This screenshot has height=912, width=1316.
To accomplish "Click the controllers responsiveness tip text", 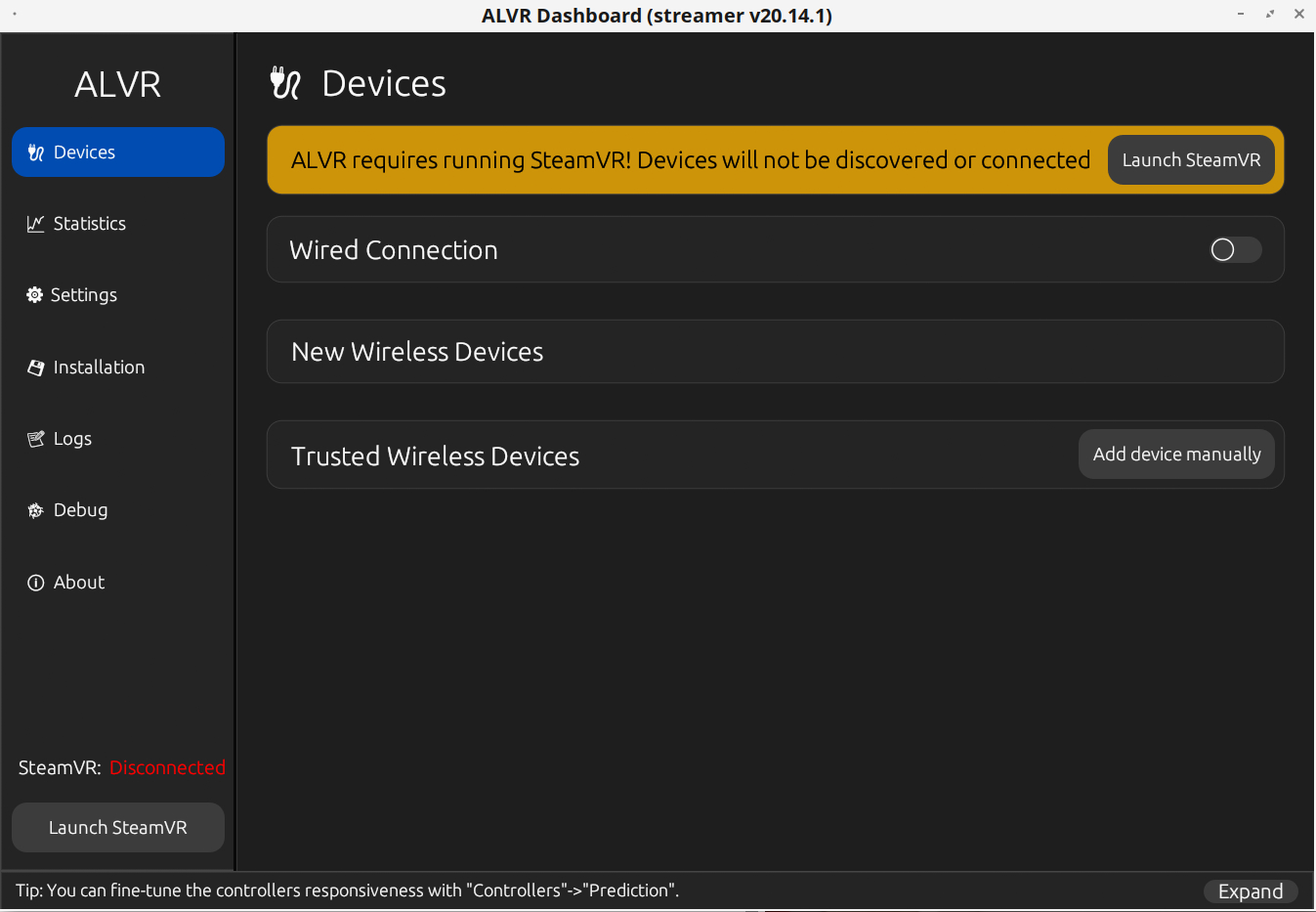I will click(x=347, y=890).
